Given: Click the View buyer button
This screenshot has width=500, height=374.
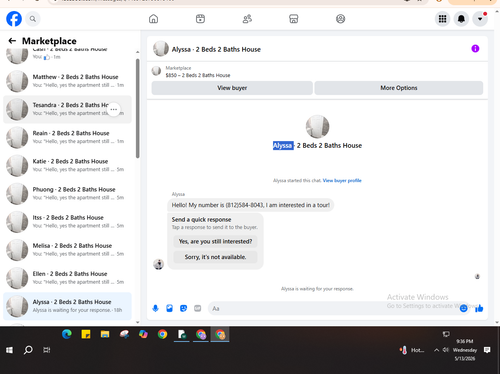Looking at the screenshot, I should [x=232, y=88].
